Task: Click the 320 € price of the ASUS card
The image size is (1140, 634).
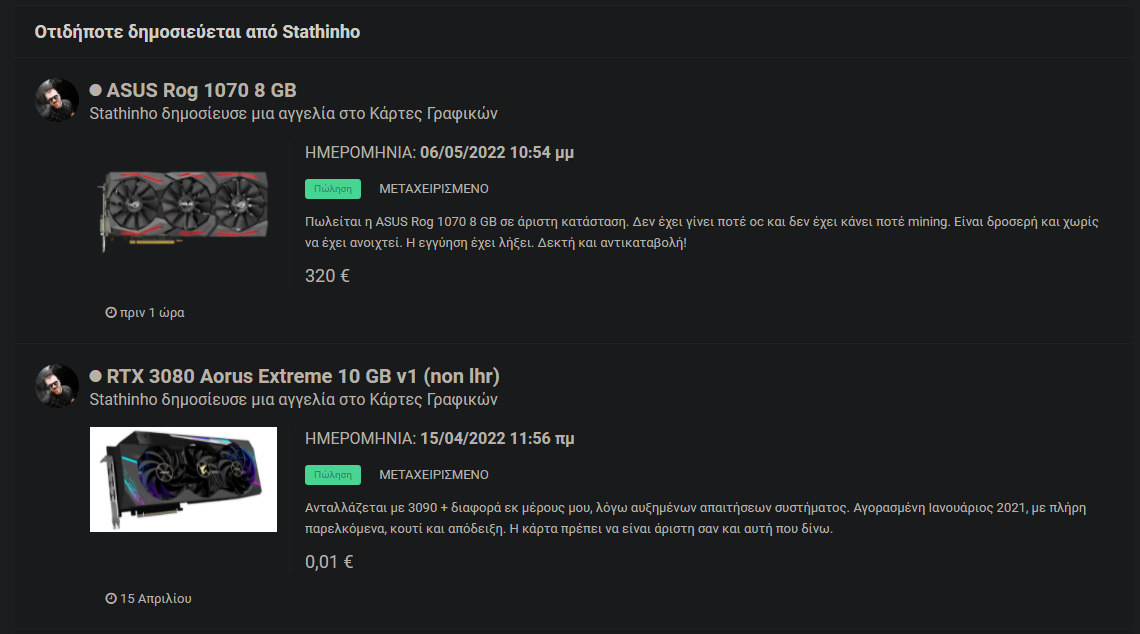Action: click(x=327, y=276)
